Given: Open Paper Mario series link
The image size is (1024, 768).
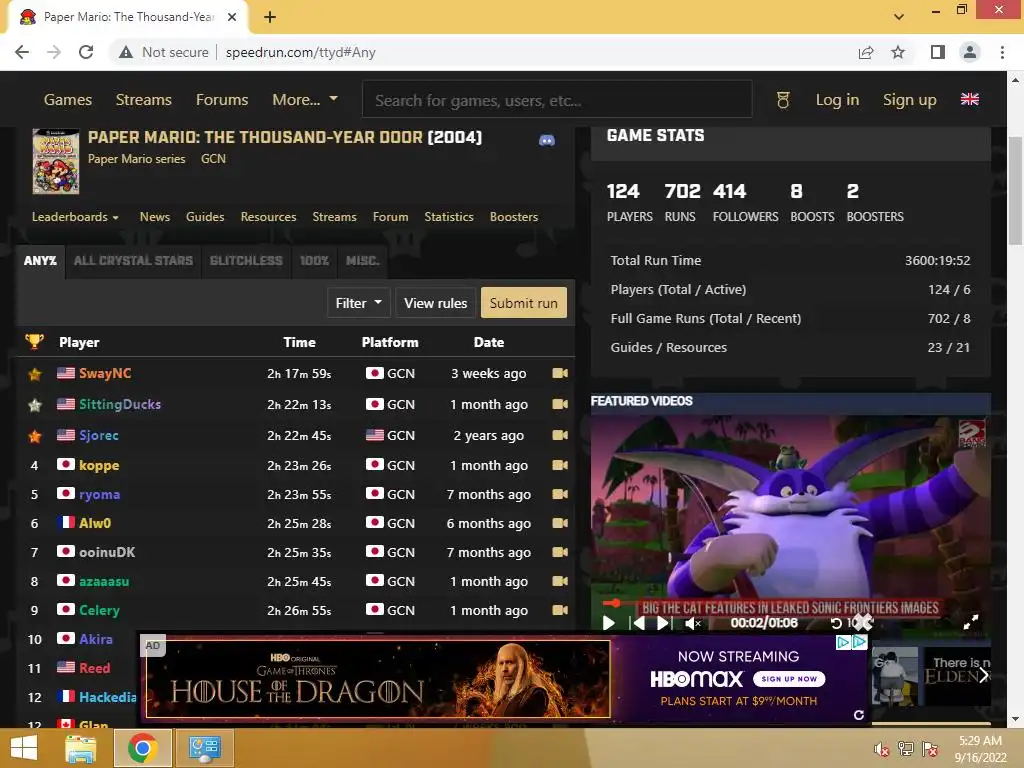Looking at the screenshot, I should pos(136,159).
